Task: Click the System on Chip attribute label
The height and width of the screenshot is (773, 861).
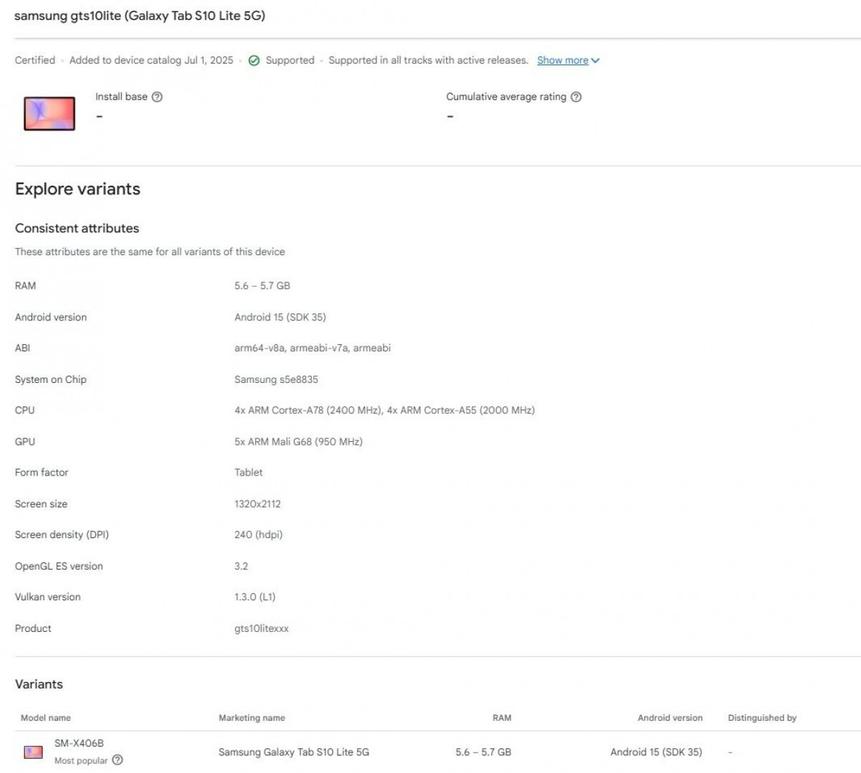Action: (51, 379)
